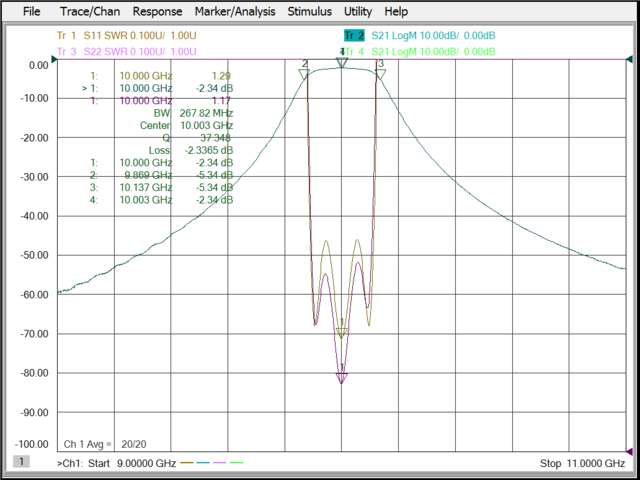
Task: Open the Marker/Analysis menu
Action: (x=235, y=11)
